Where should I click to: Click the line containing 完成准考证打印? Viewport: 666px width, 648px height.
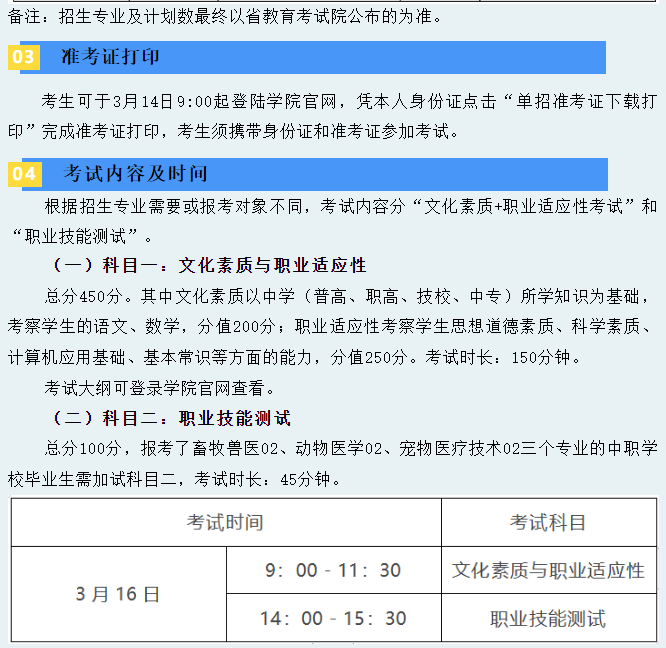[234, 132]
